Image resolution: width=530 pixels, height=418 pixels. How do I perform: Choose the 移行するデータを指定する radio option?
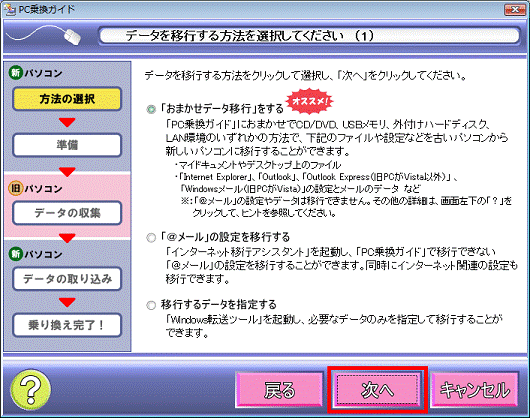click(151, 305)
